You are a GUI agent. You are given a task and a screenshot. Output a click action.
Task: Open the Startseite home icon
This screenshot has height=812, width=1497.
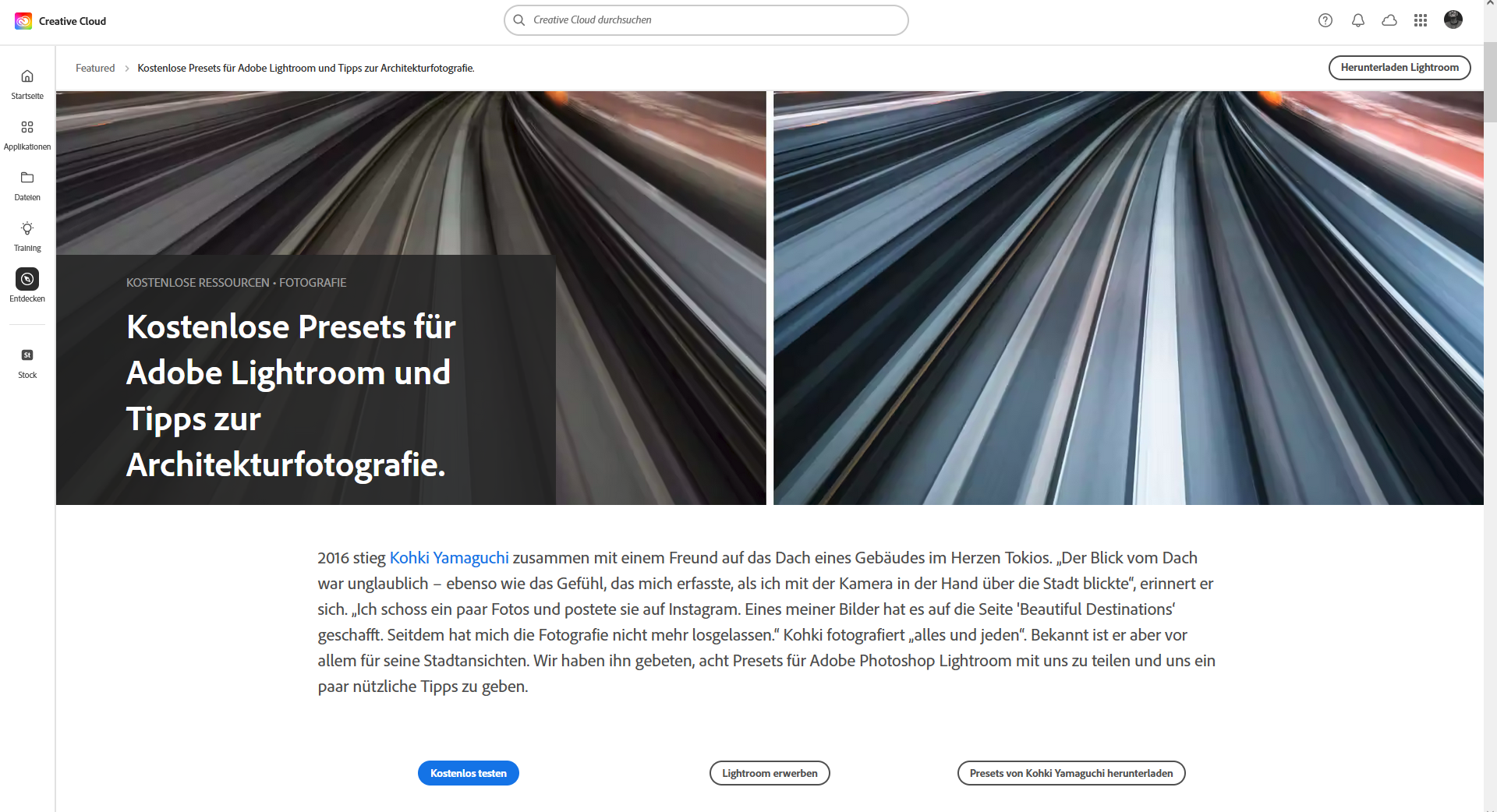click(27, 76)
